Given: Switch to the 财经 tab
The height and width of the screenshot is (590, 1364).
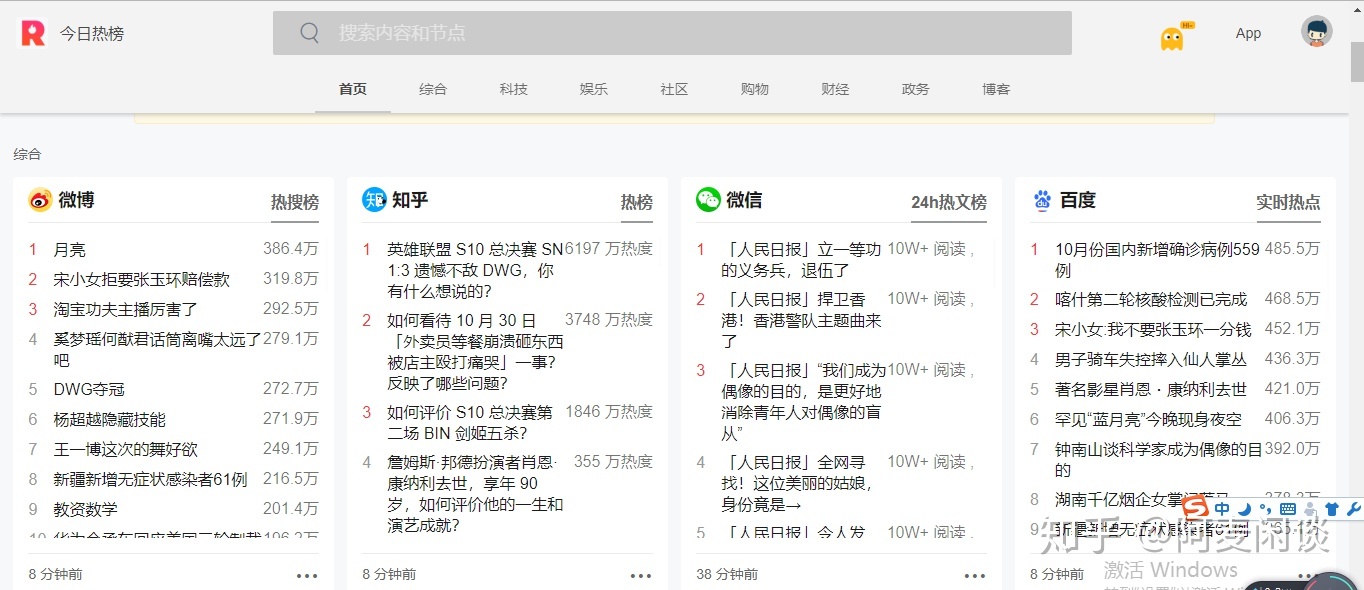Looking at the screenshot, I should pyautogui.click(x=835, y=89).
